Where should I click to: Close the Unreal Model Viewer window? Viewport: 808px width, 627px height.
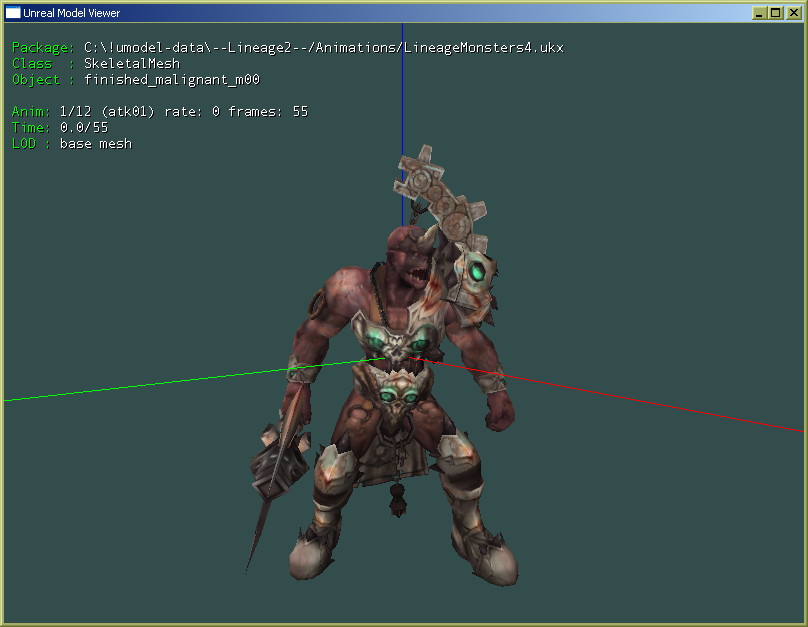point(793,13)
